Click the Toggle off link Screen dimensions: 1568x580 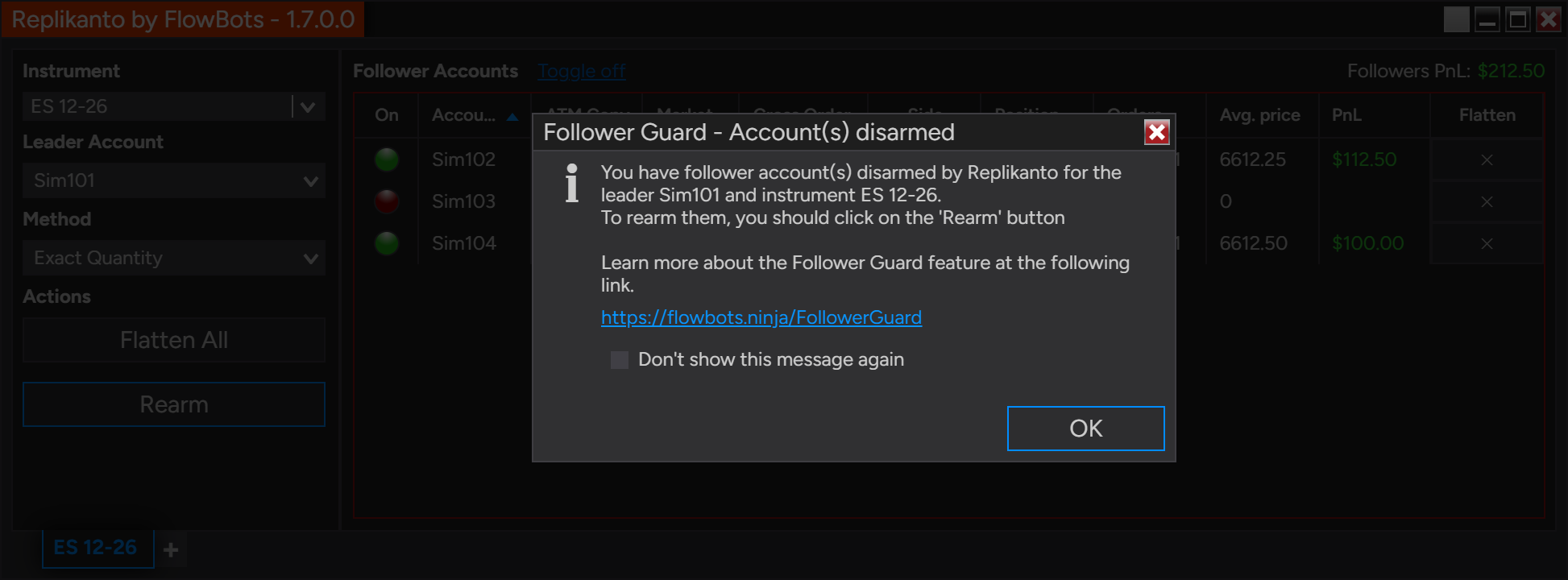coord(582,71)
